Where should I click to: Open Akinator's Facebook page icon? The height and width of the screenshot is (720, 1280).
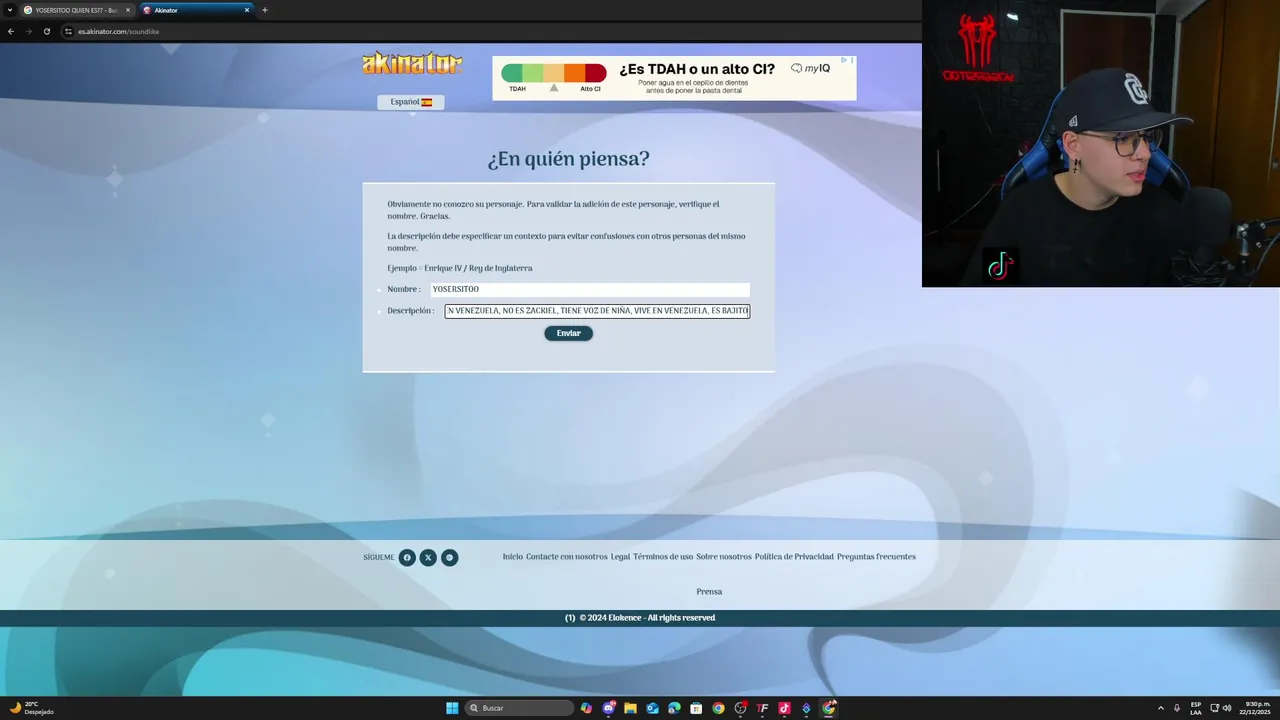[407, 557]
